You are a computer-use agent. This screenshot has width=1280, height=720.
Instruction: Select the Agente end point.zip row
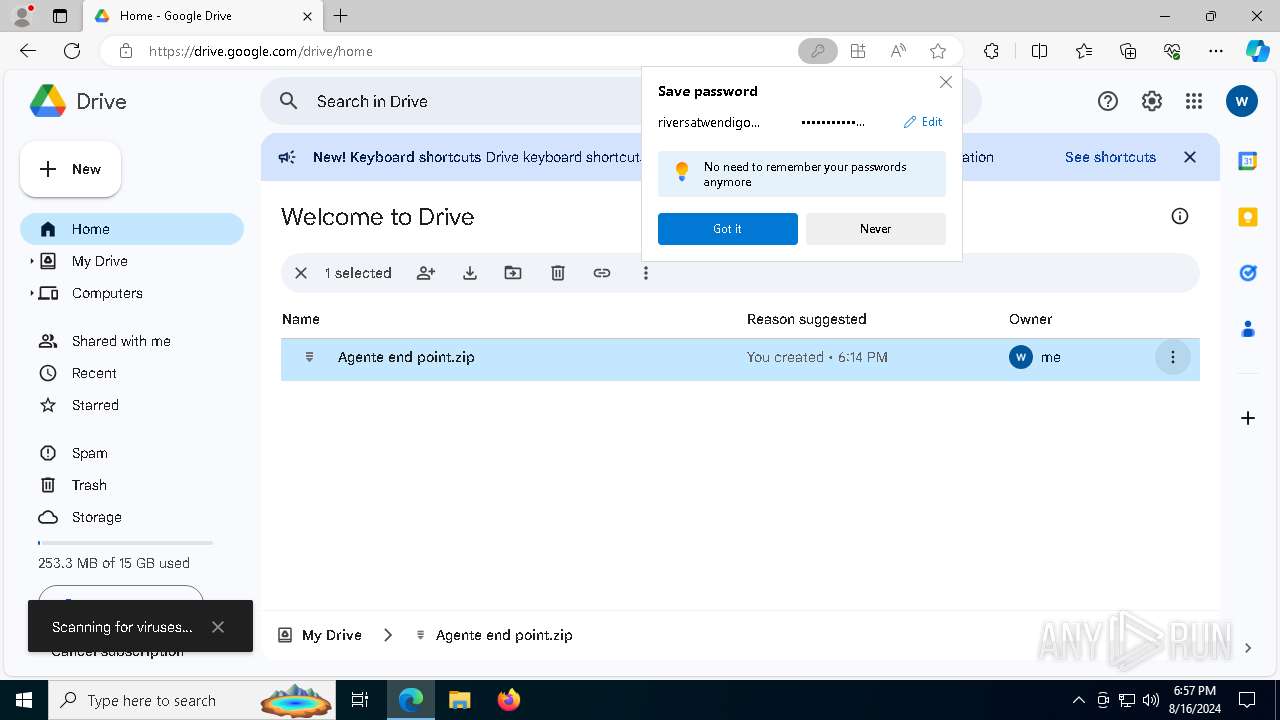(x=740, y=357)
